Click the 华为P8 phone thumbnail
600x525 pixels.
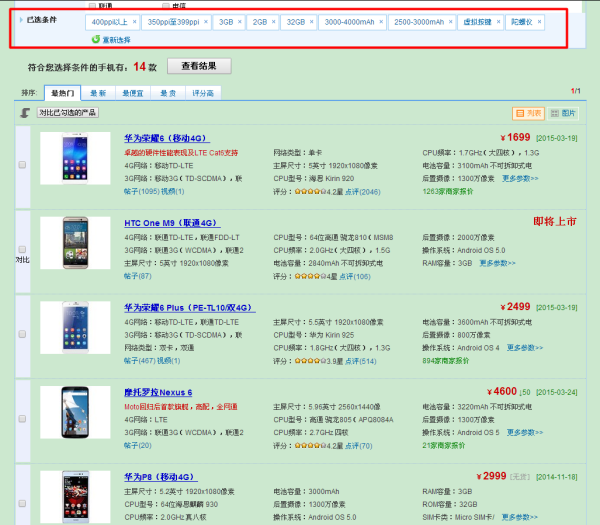click(x=75, y=497)
